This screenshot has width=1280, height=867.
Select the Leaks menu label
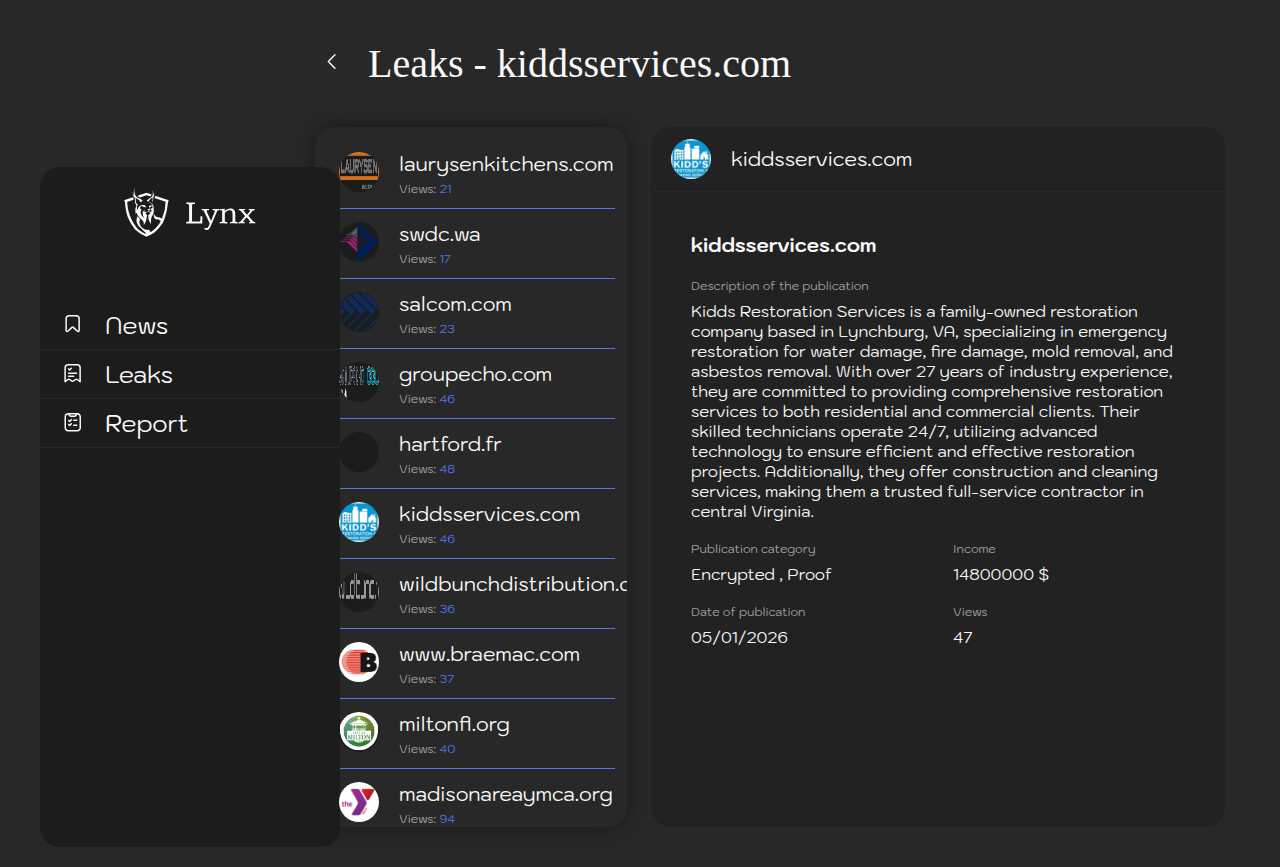pyautogui.click(x=139, y=375)
